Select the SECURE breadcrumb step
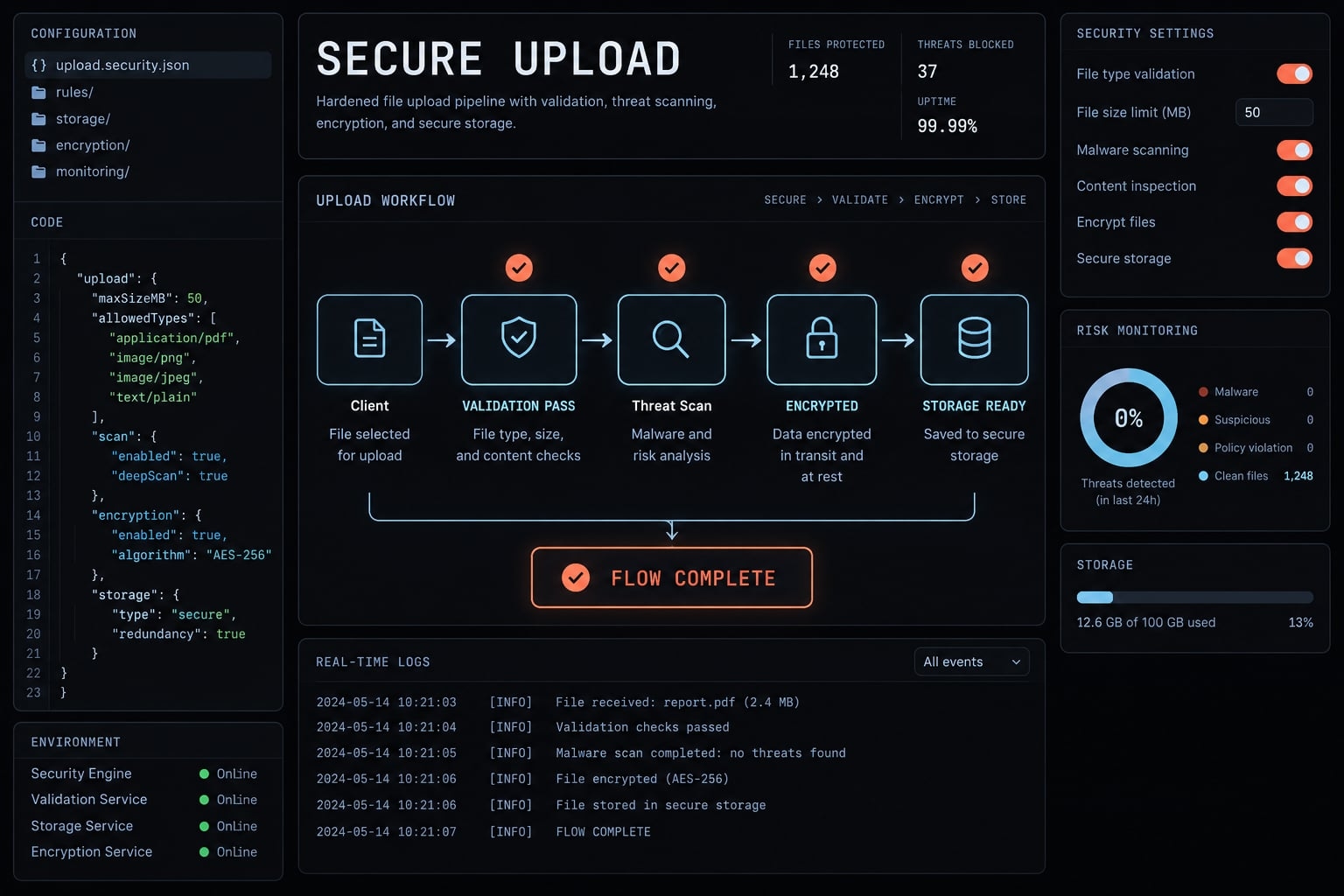1344x896 pixels. click(785, 199)
